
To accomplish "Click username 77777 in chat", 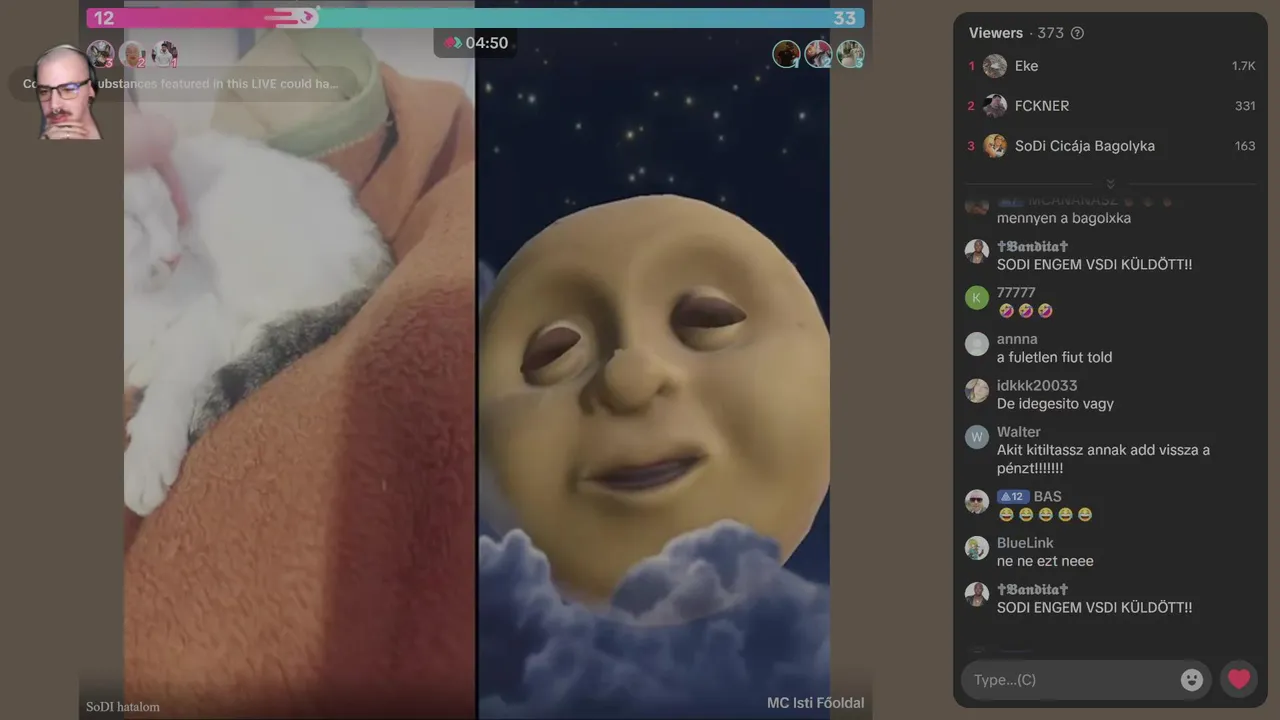I will click(x=1016, y=293).
